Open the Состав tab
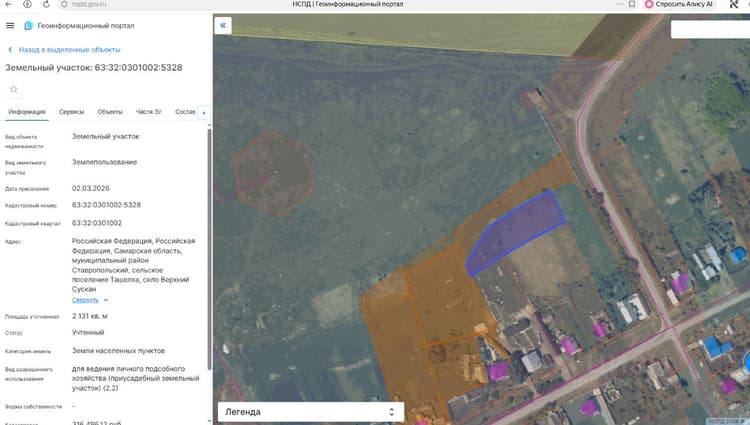Screen dimensions: 750x425 185,112
